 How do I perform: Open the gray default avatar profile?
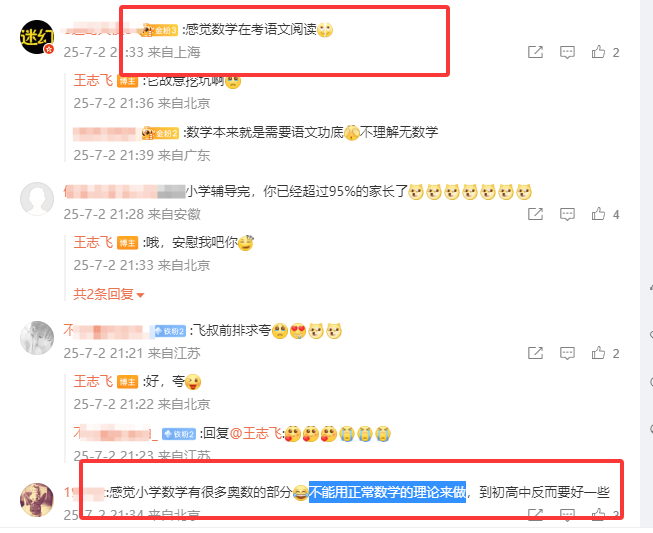(x=37, y=199)
